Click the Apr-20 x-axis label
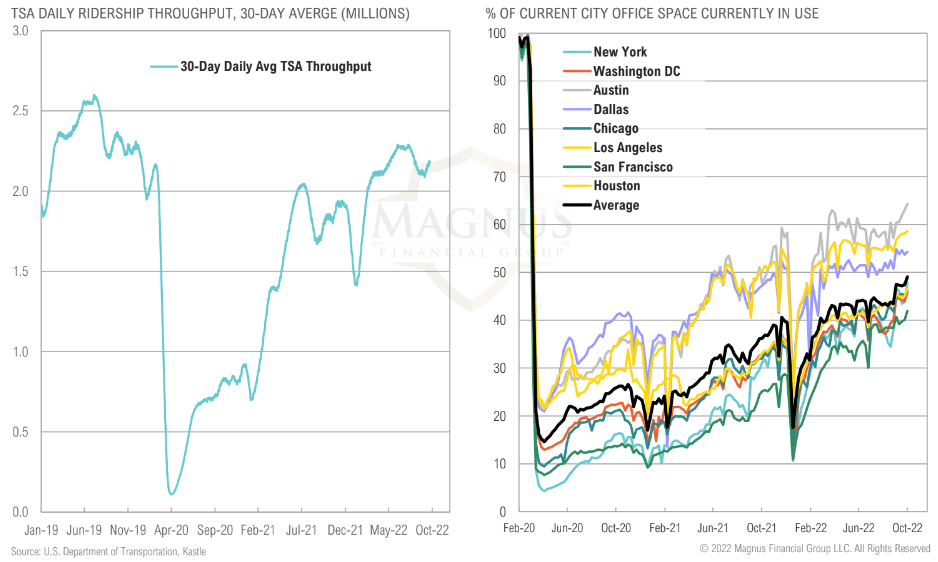This screenshot has height=562, width=938. click(x=172, y=530)
